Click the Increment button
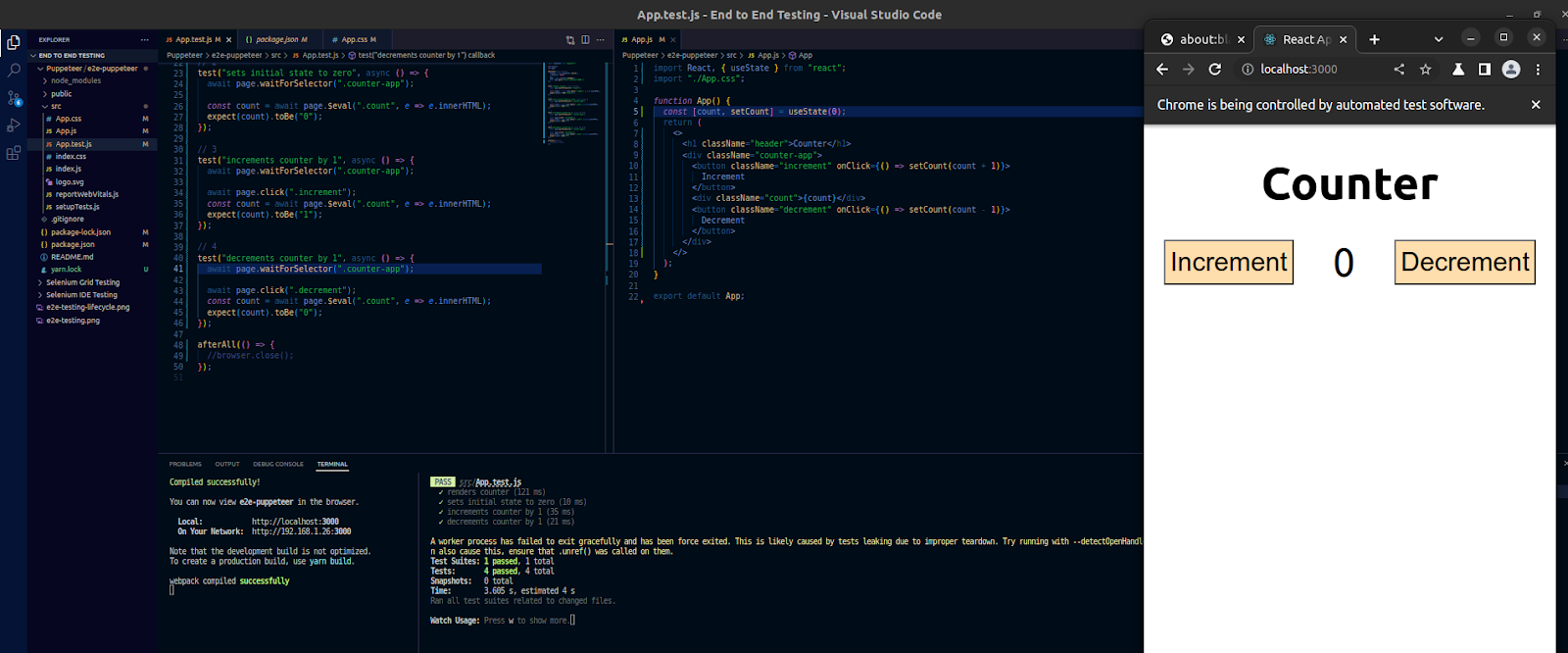Image resolution: width=1568 pixels, height=653 pixels. click(1228, 263)
